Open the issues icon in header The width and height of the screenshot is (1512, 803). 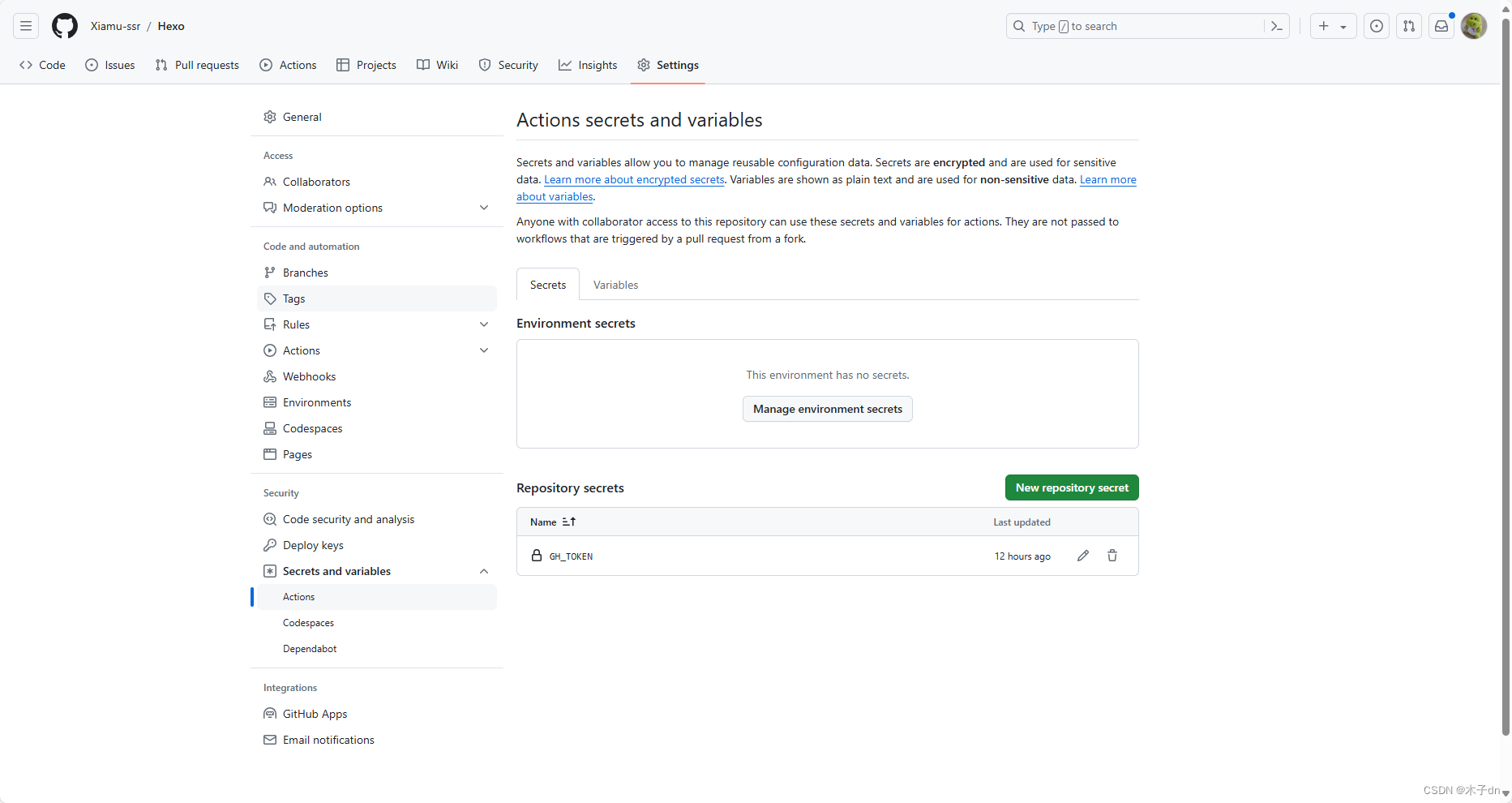1377,26
